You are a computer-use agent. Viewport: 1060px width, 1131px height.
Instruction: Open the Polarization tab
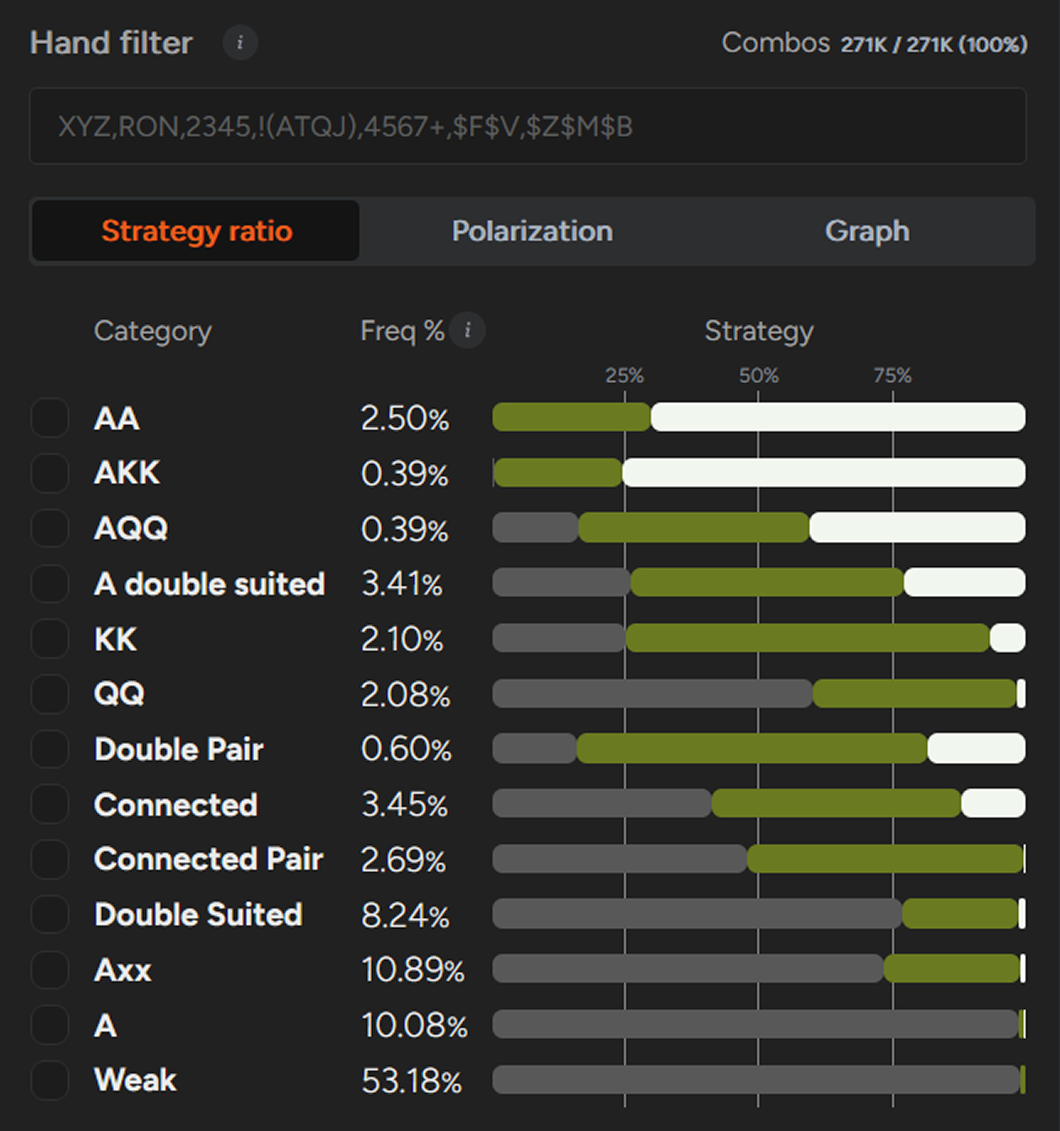click(x=531, y=231)
